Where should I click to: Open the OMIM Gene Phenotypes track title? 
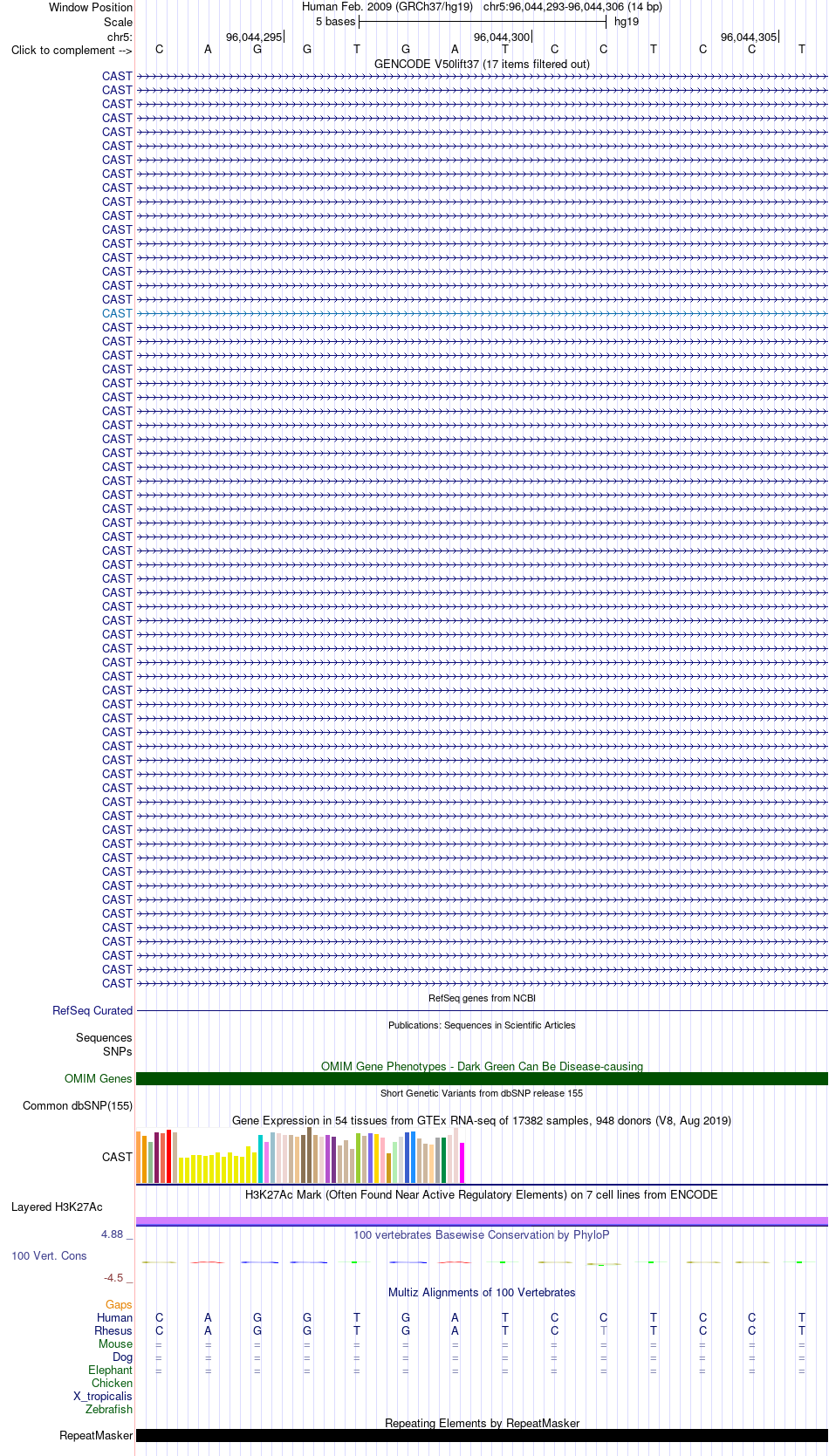point(482,1066)
